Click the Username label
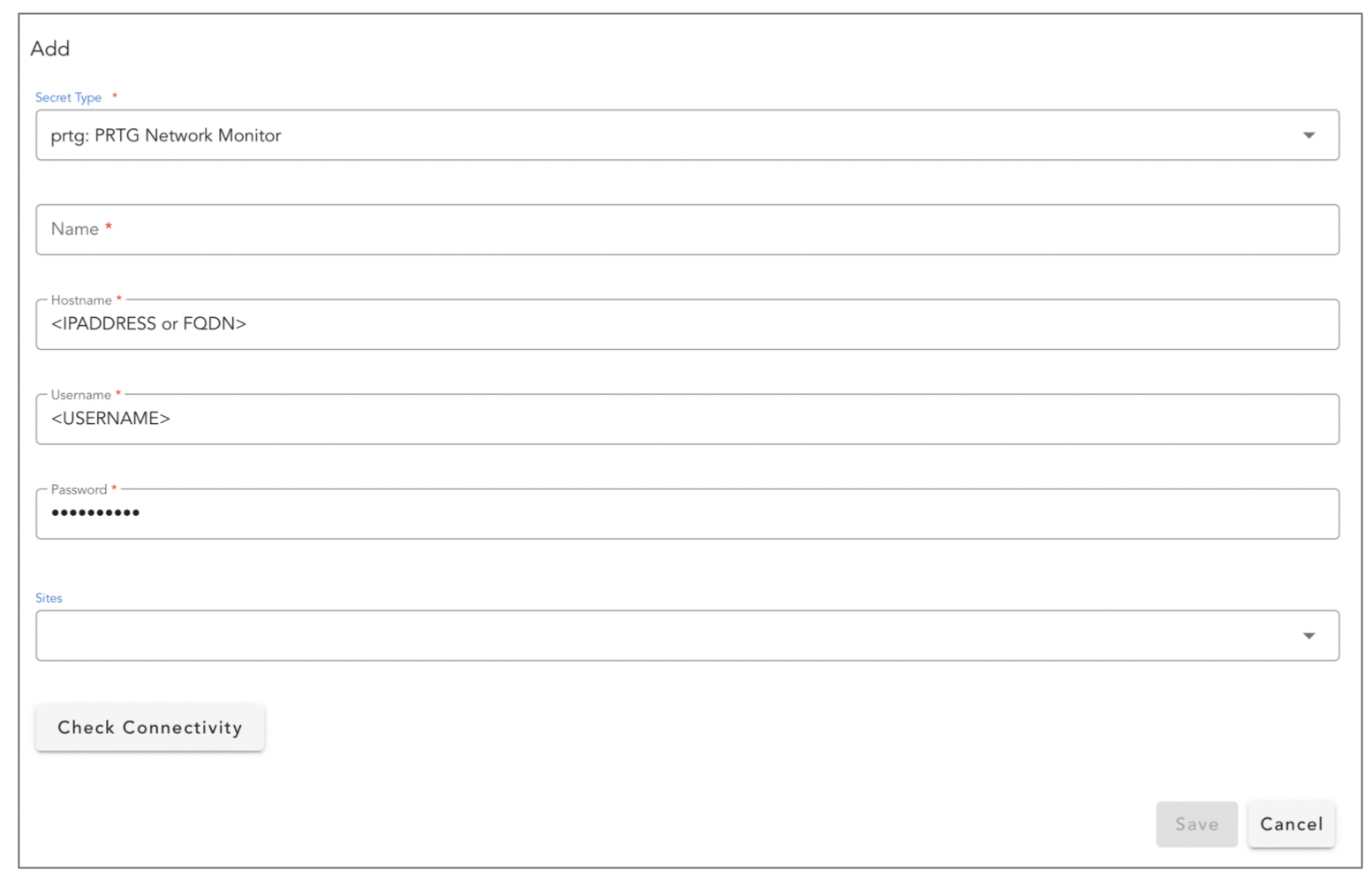Viewport: 1372px width, 878px height. click(x=80, y=394)
